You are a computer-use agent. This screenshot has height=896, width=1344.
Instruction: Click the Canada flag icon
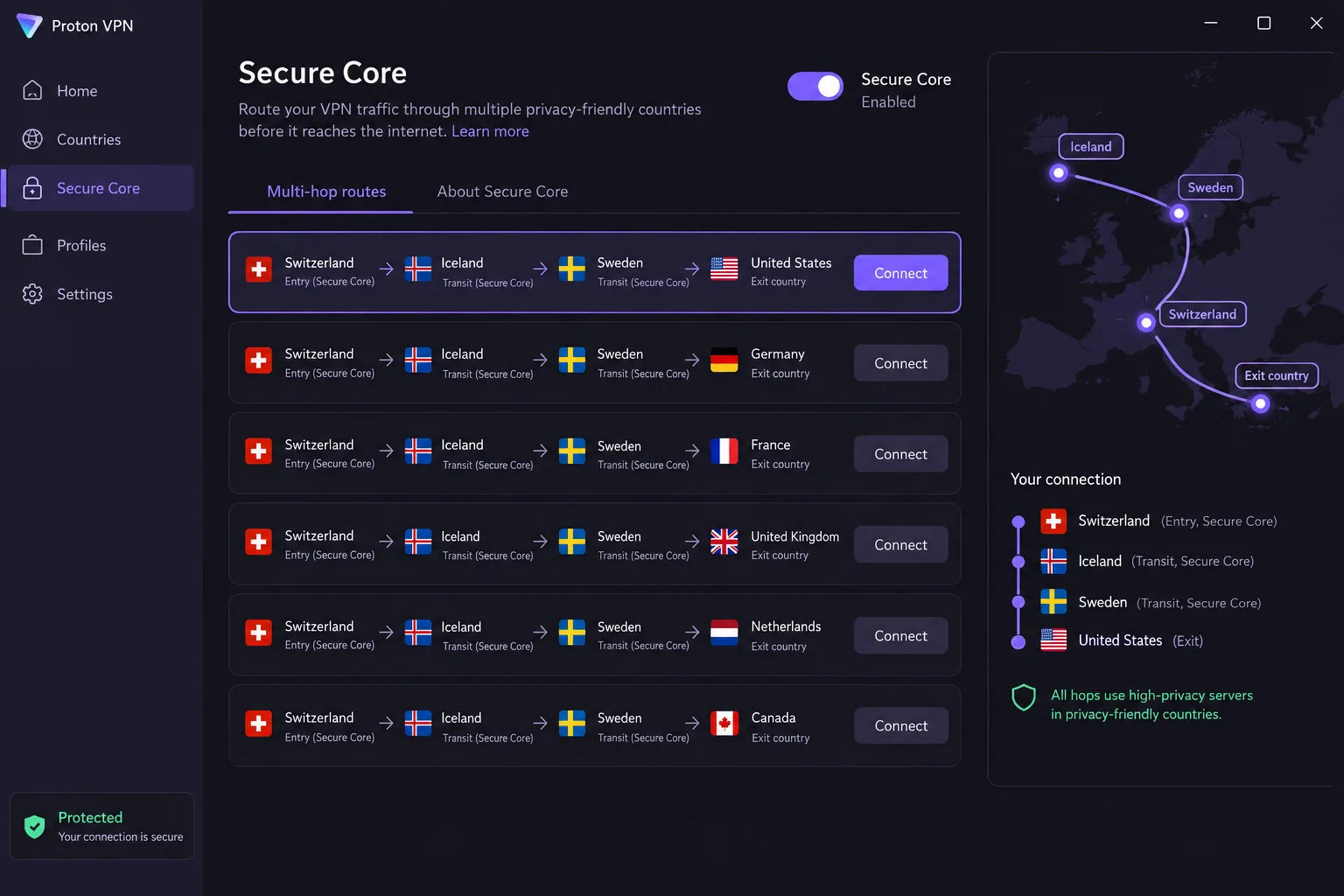click(x=724, y=724)
